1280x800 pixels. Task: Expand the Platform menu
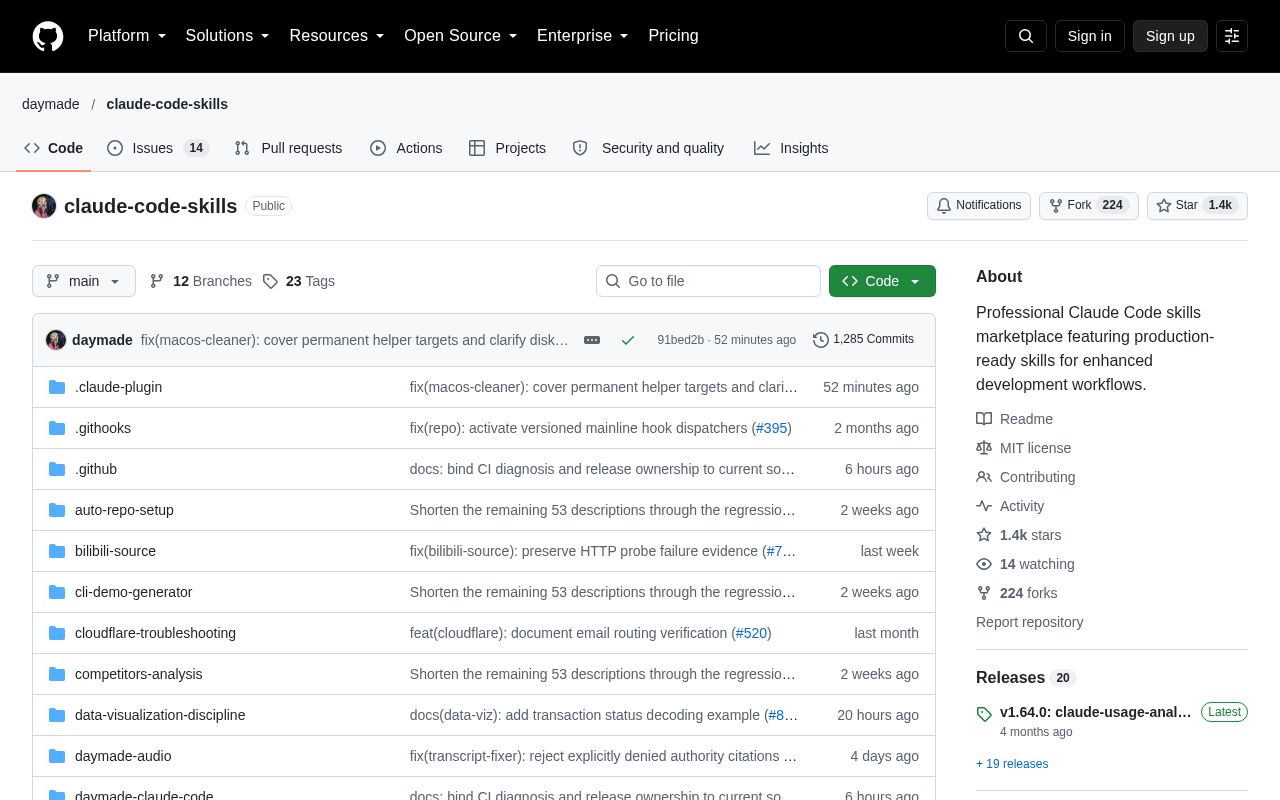click(127, 36)
